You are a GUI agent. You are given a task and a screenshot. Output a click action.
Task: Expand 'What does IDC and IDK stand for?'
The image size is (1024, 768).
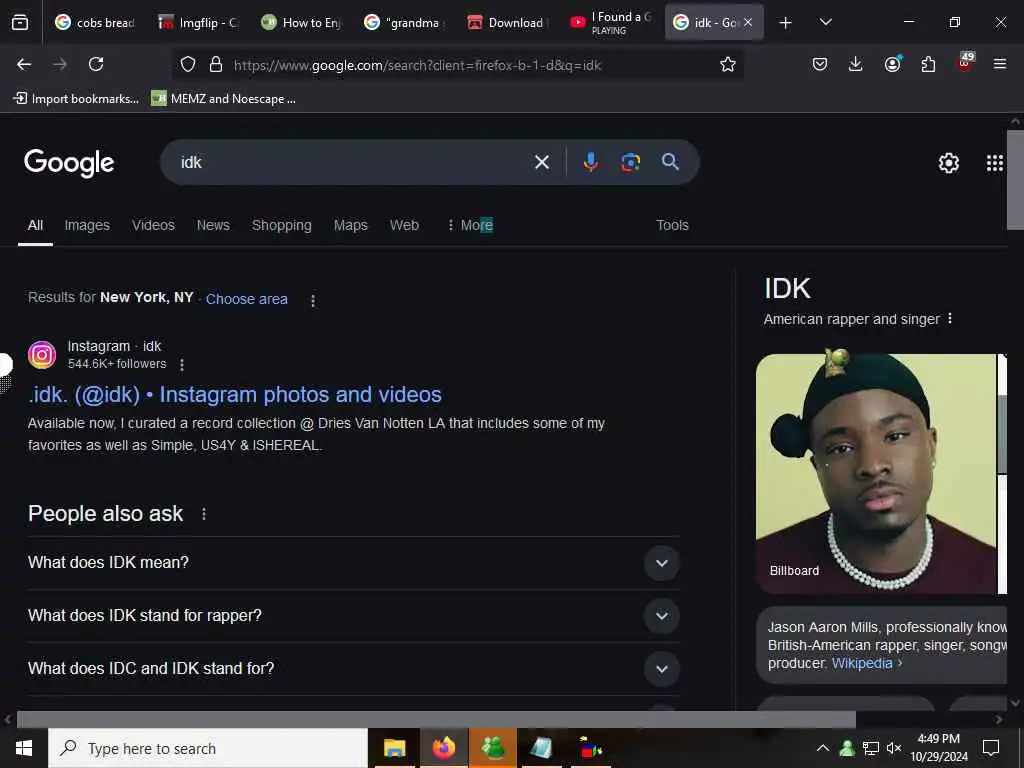353,669
